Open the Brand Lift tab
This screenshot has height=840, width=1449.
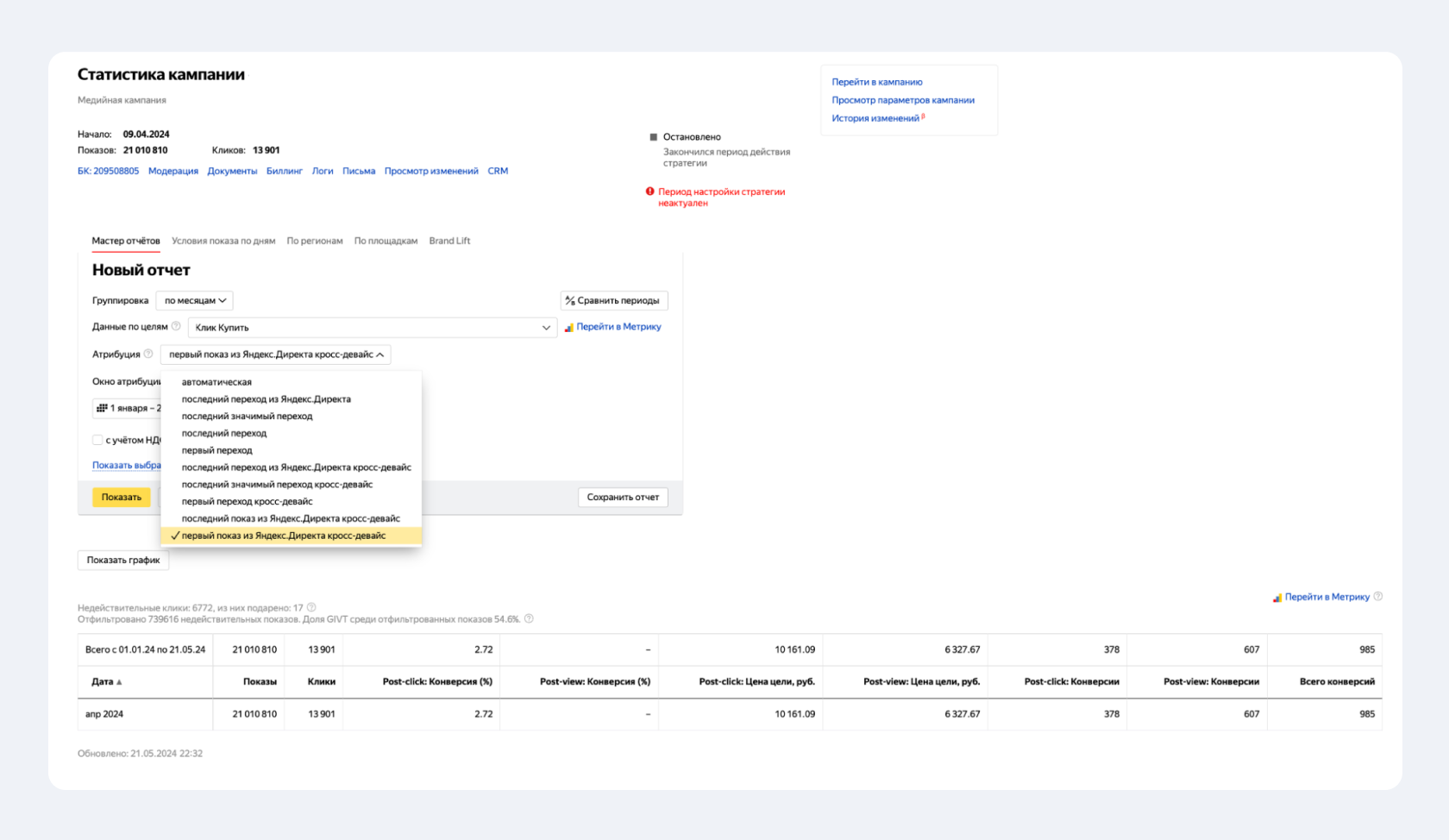click(449, 241)
